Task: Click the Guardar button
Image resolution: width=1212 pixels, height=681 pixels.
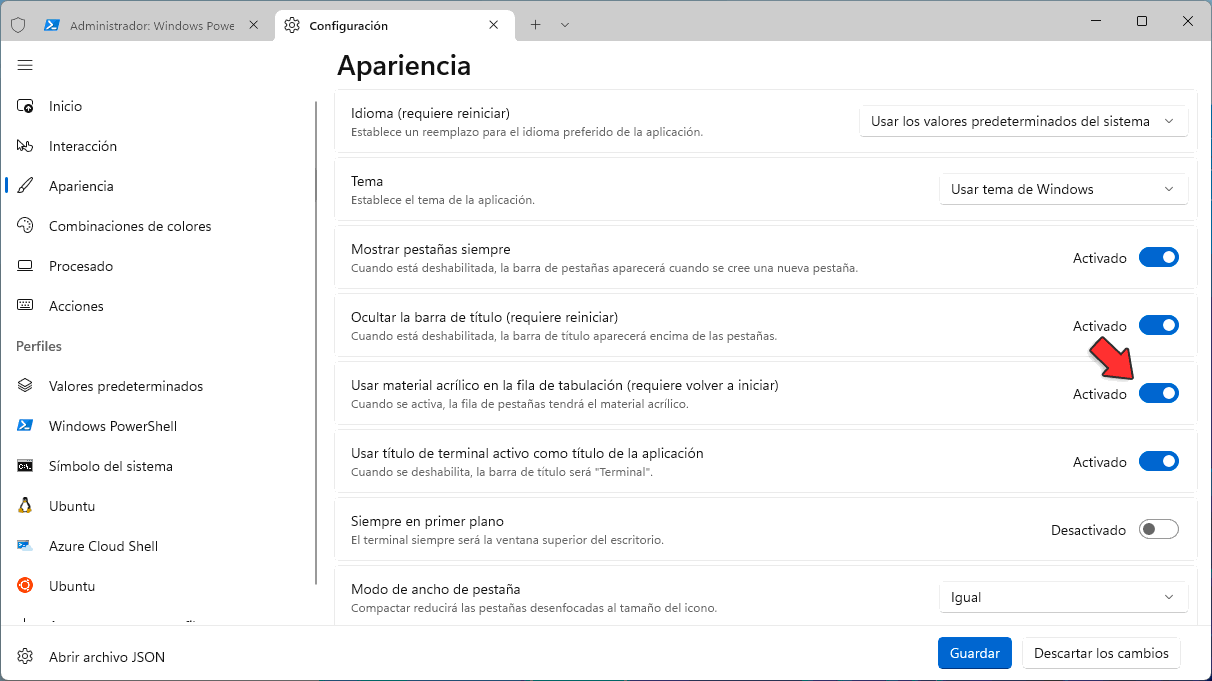Action: pyautogui.click(x=974, y=653)
